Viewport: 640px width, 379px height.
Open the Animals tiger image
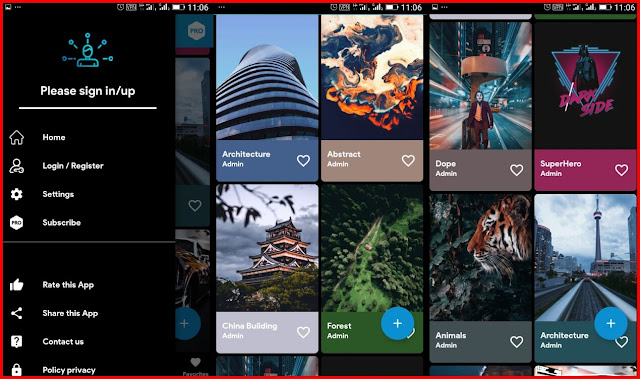pyautogui.click(x=480, y=257)
